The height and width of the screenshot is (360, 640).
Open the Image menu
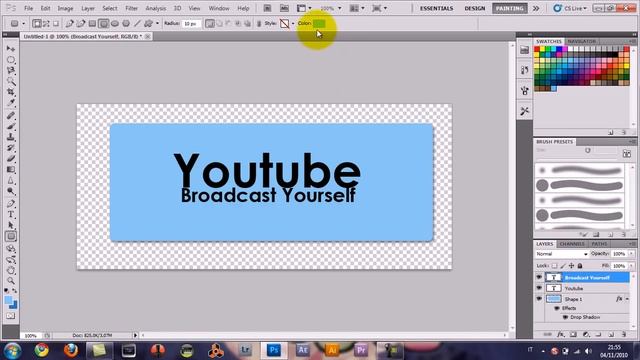(x=65, y=8)
